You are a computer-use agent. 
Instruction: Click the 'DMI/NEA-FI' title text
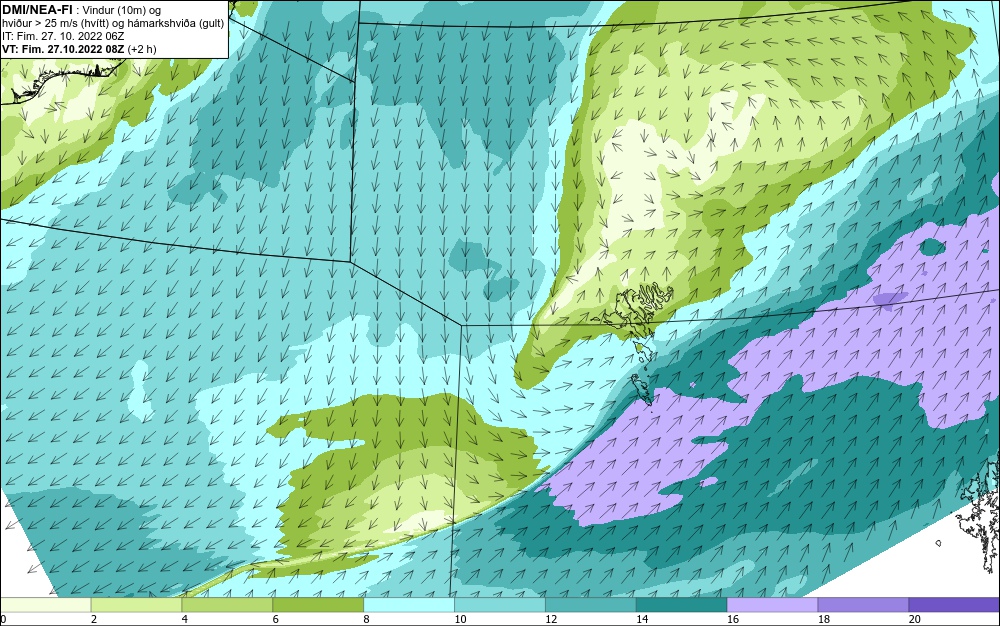click(x=36, y=10)
